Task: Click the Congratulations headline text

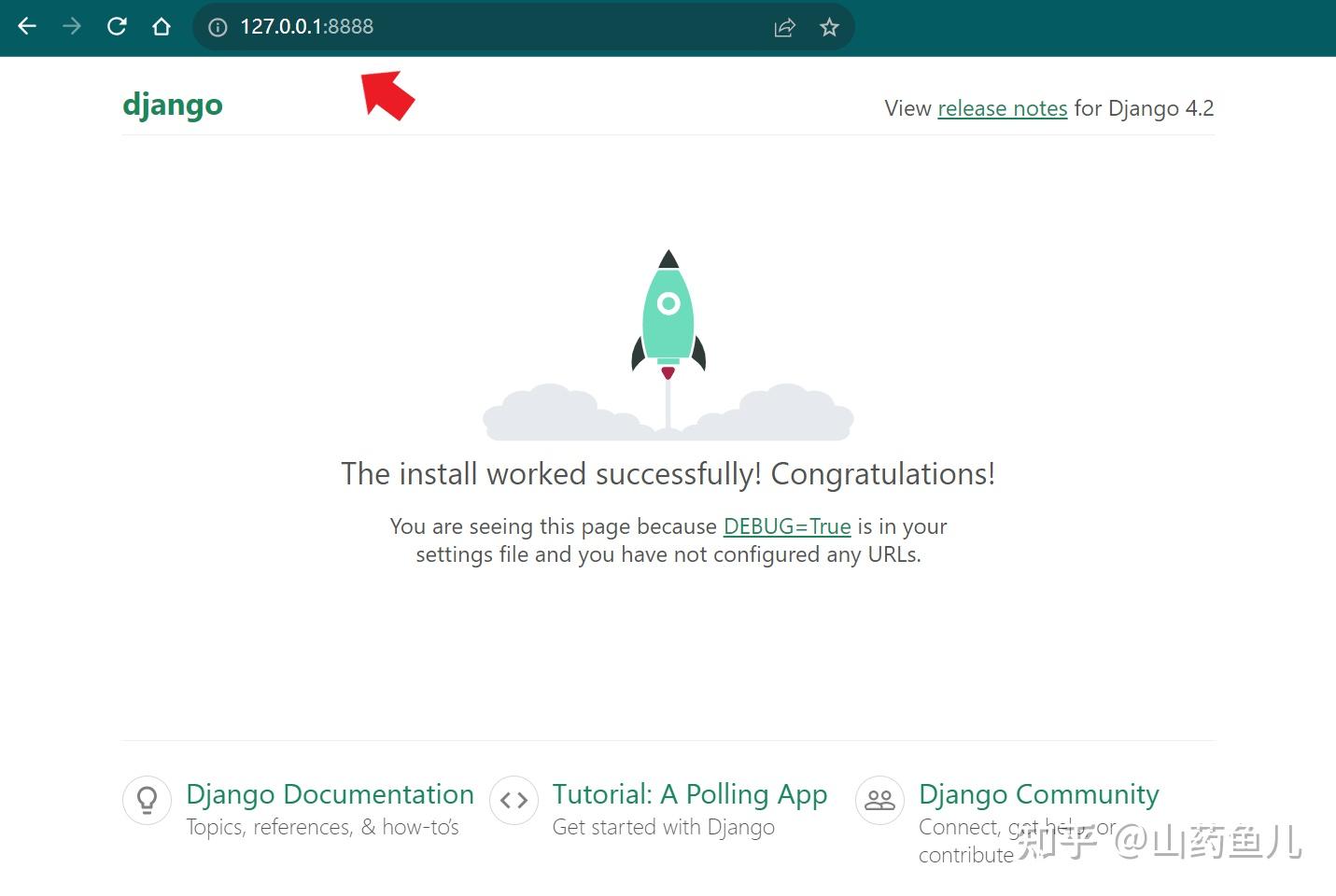Action: (x=668, y=473)
